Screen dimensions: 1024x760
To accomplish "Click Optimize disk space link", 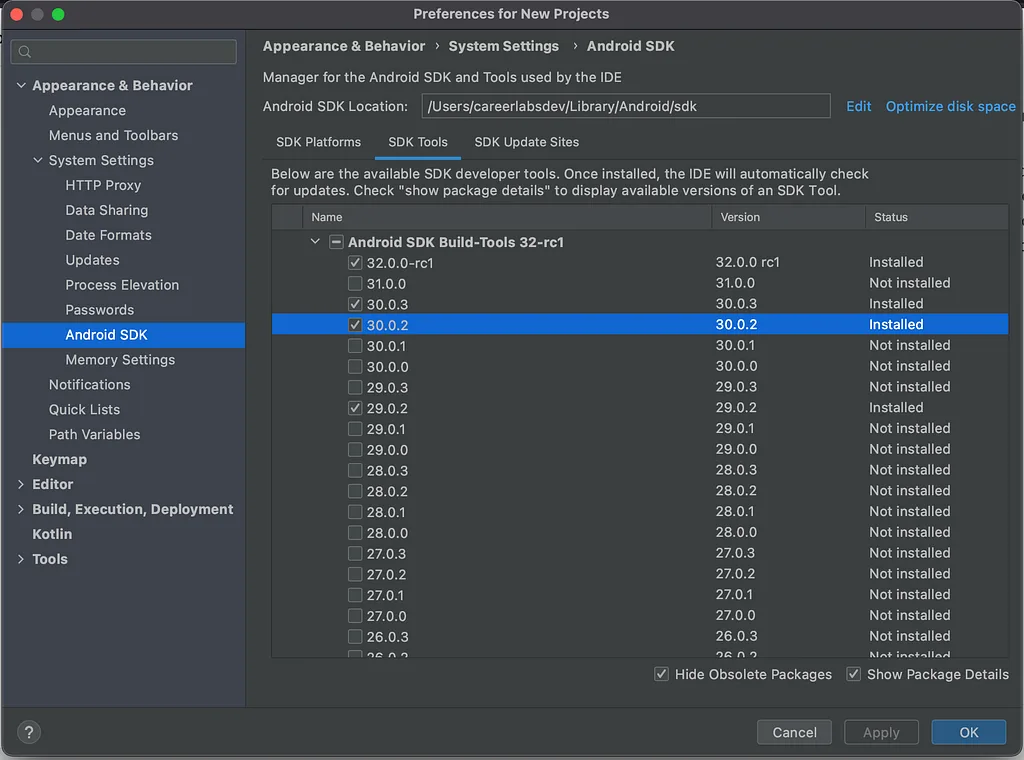I will point(950,106).
